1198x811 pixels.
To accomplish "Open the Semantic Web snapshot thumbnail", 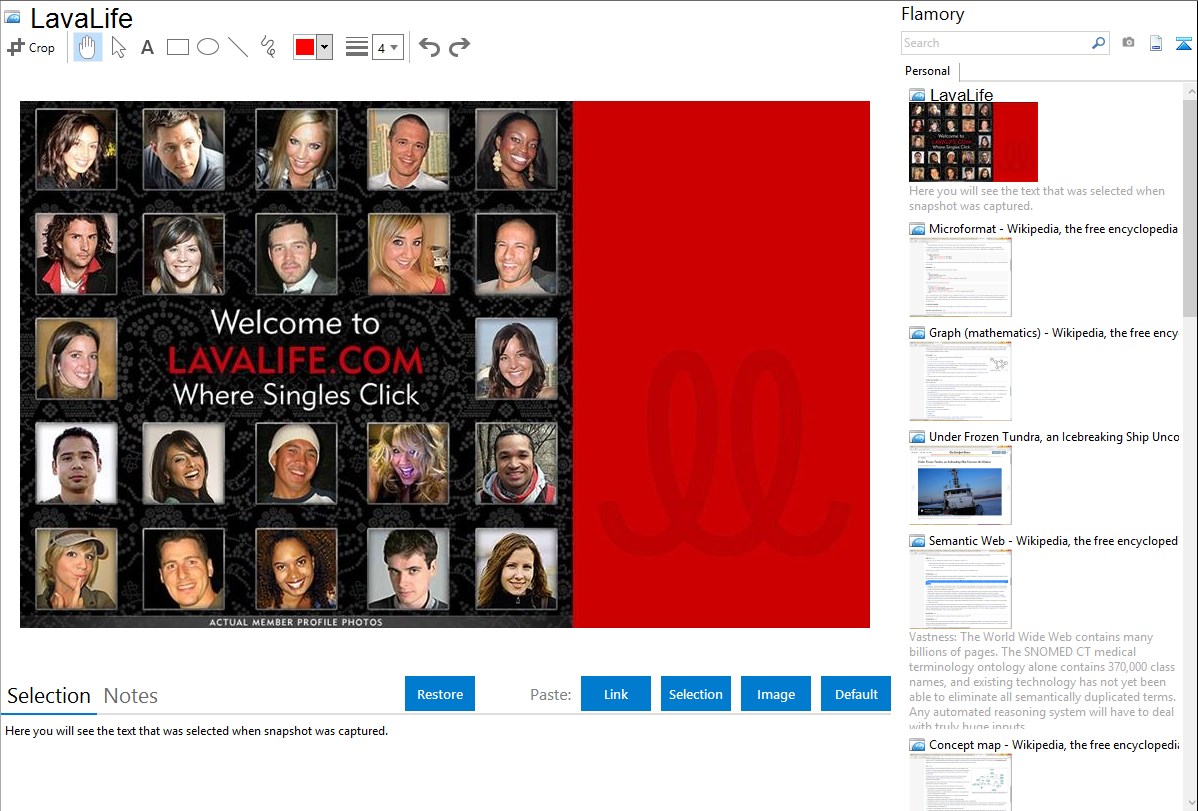I will click(x=960, y=589).
